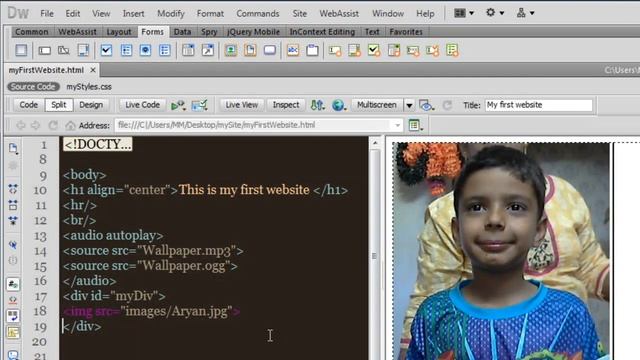The height and width of the screenshot is (360, 640).
Task: Toggle Live View mode
Action: pos(242,105)
